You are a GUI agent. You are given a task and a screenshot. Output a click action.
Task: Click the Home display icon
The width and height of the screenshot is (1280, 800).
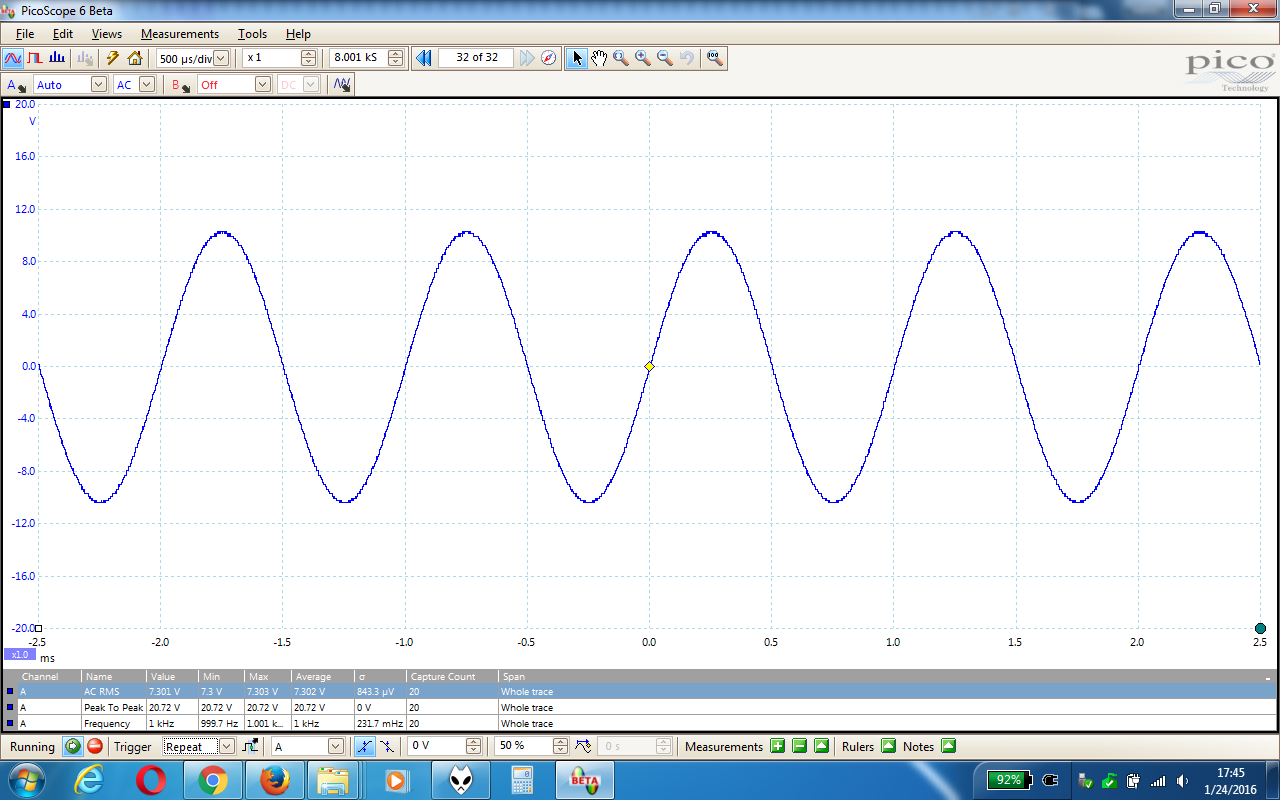[x=135, y=58]
